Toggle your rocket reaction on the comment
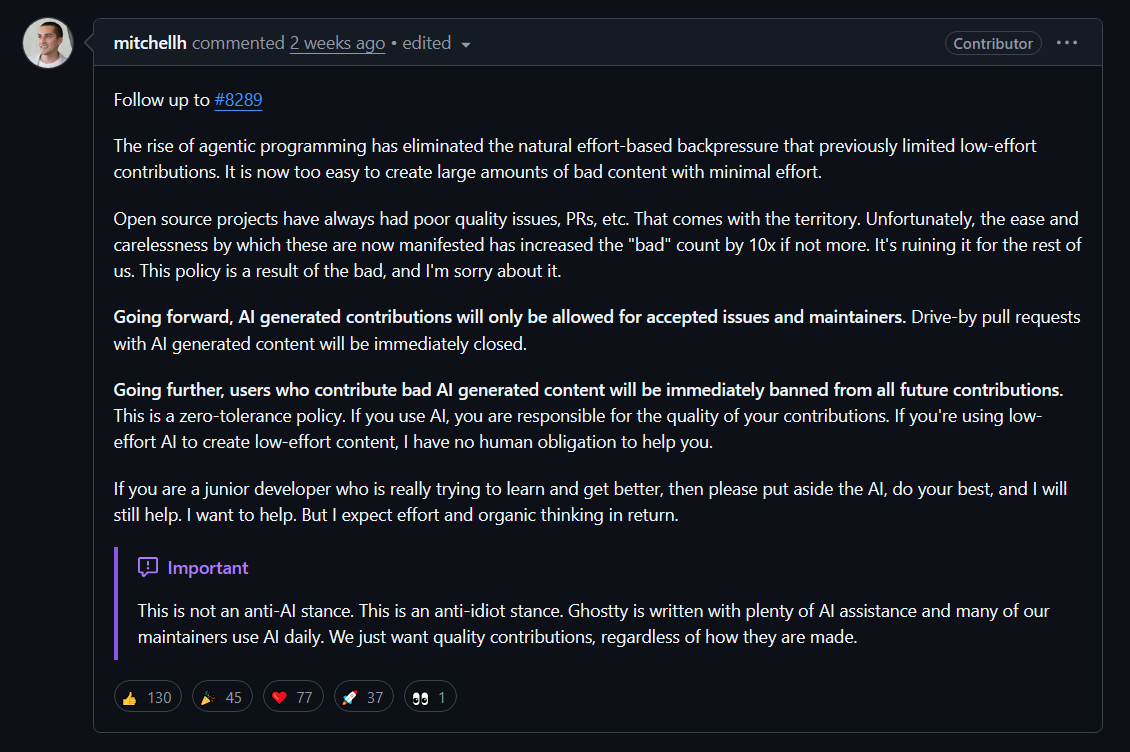Screen dimensions: 1130x752 click(363, 696)
